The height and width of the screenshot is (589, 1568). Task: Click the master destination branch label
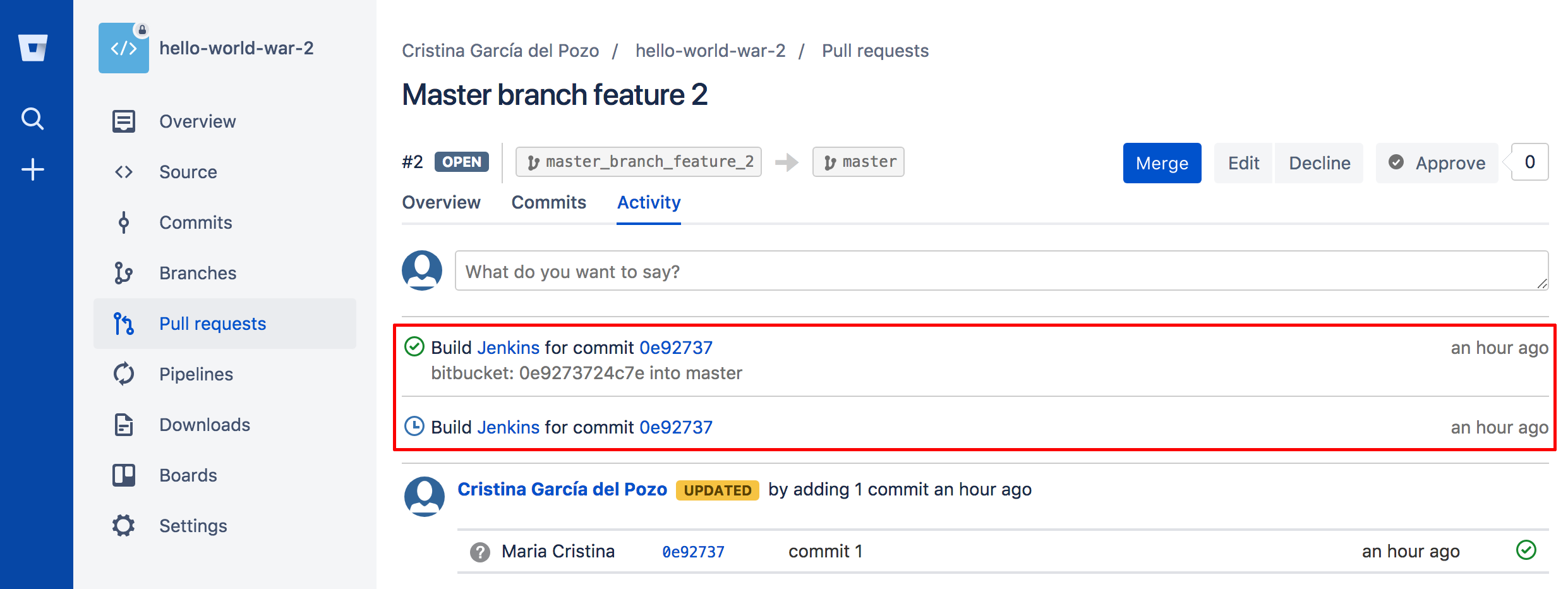tap(858, 162)
